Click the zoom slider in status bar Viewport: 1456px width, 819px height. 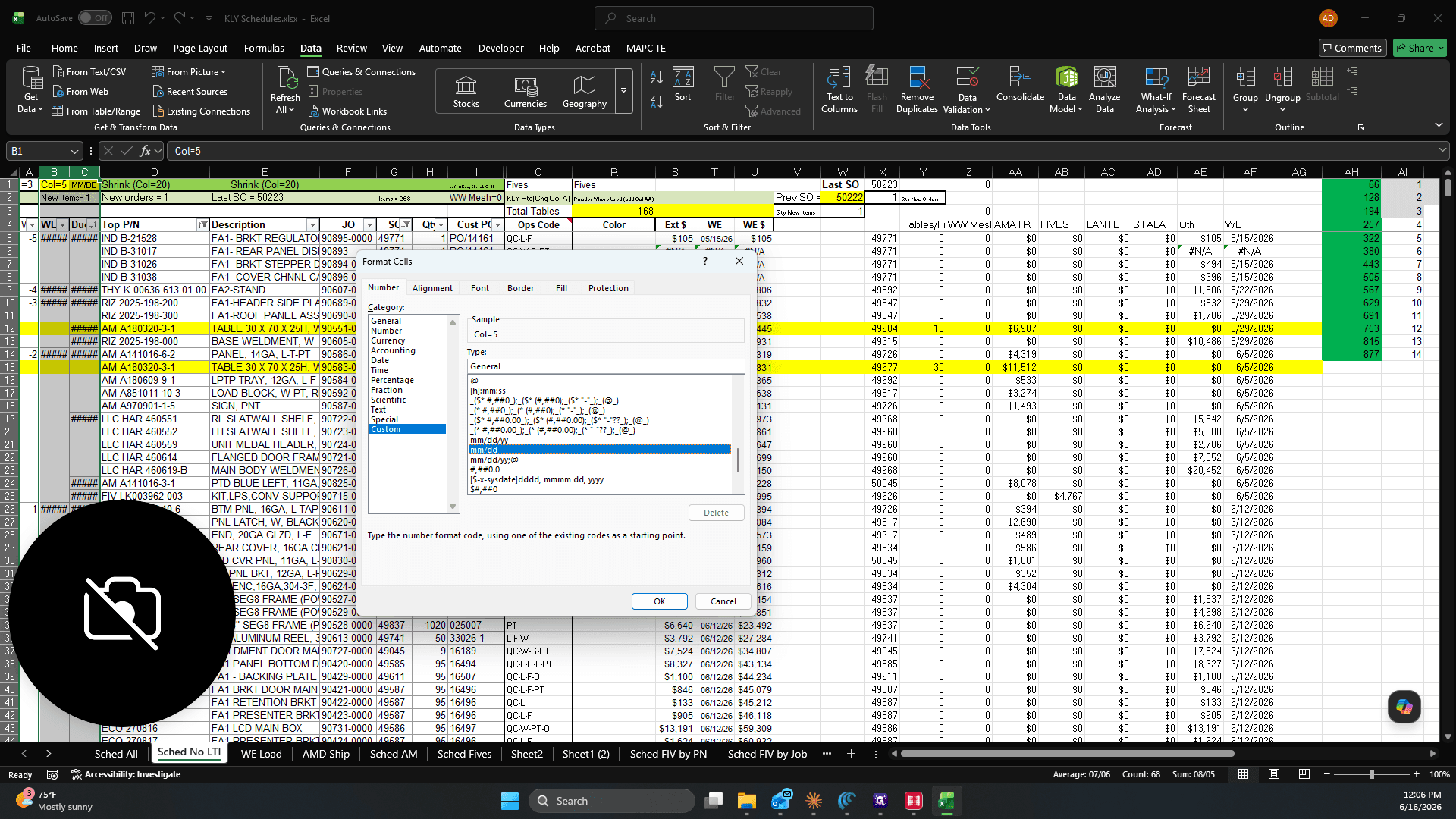[x=1371, y=774]
